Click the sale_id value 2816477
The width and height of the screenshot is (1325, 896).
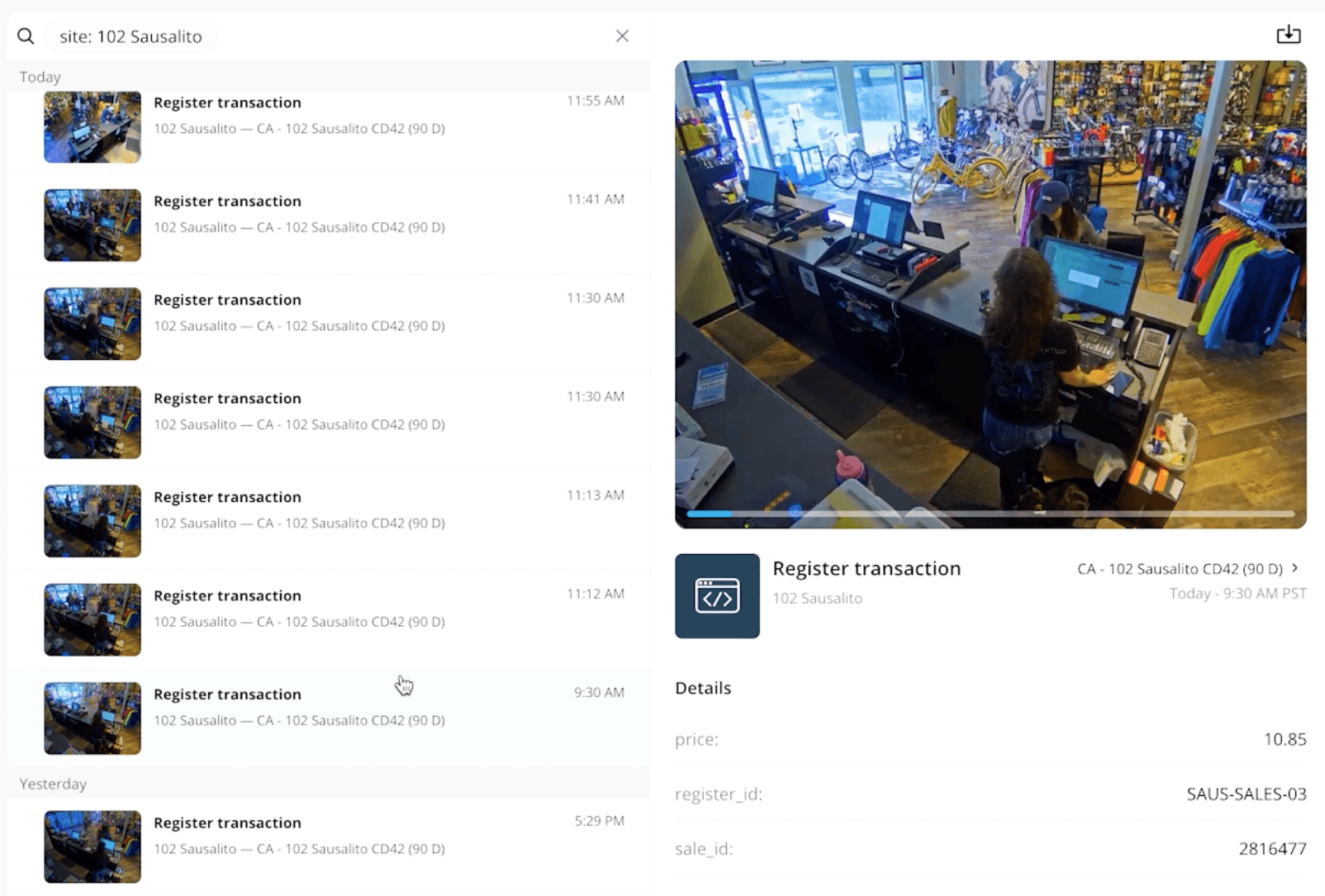1272,849
